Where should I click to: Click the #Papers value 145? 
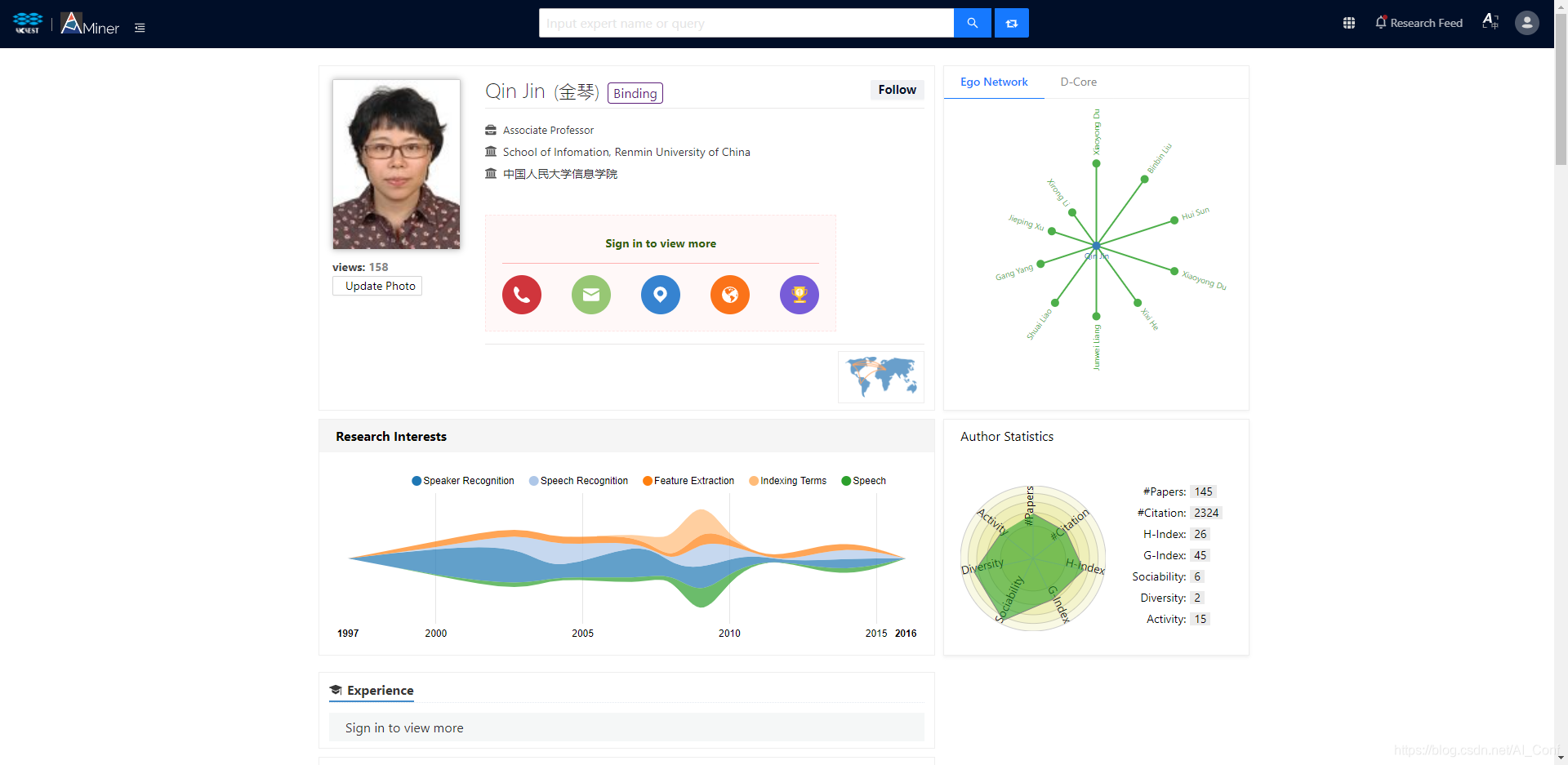click(x=1203, y=491)
